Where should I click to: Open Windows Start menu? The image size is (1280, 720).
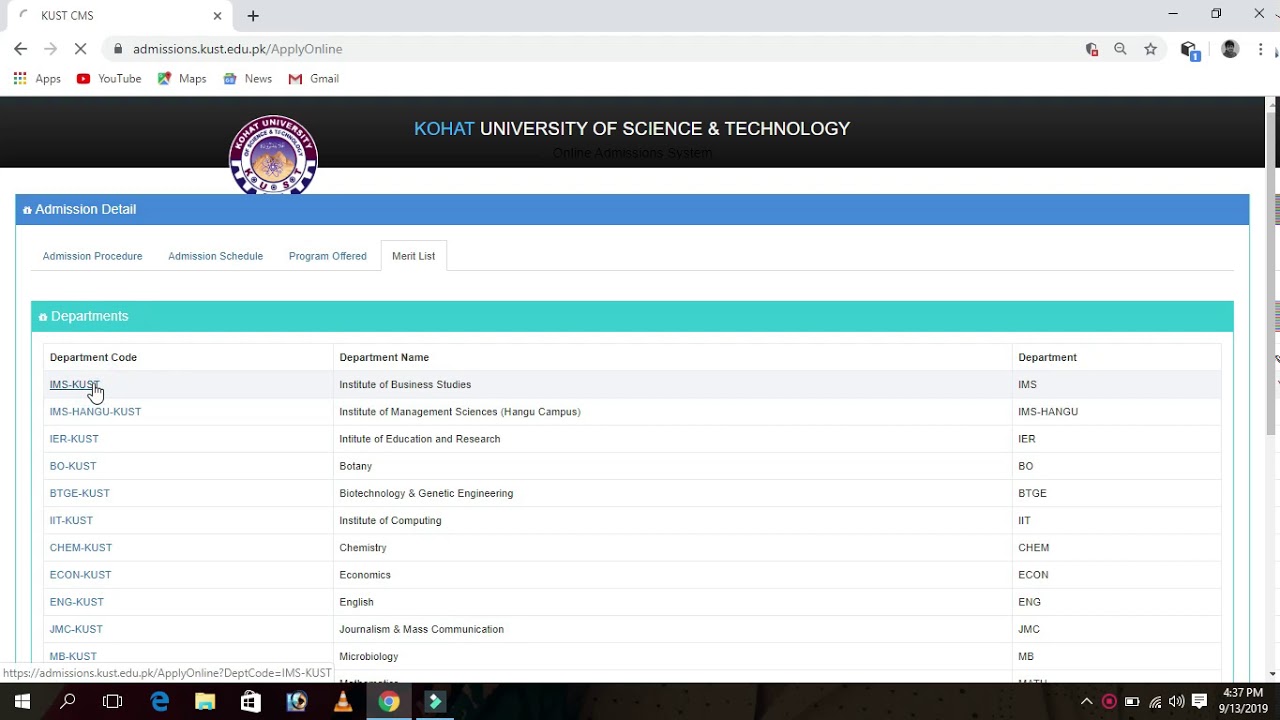pos(22,702)
